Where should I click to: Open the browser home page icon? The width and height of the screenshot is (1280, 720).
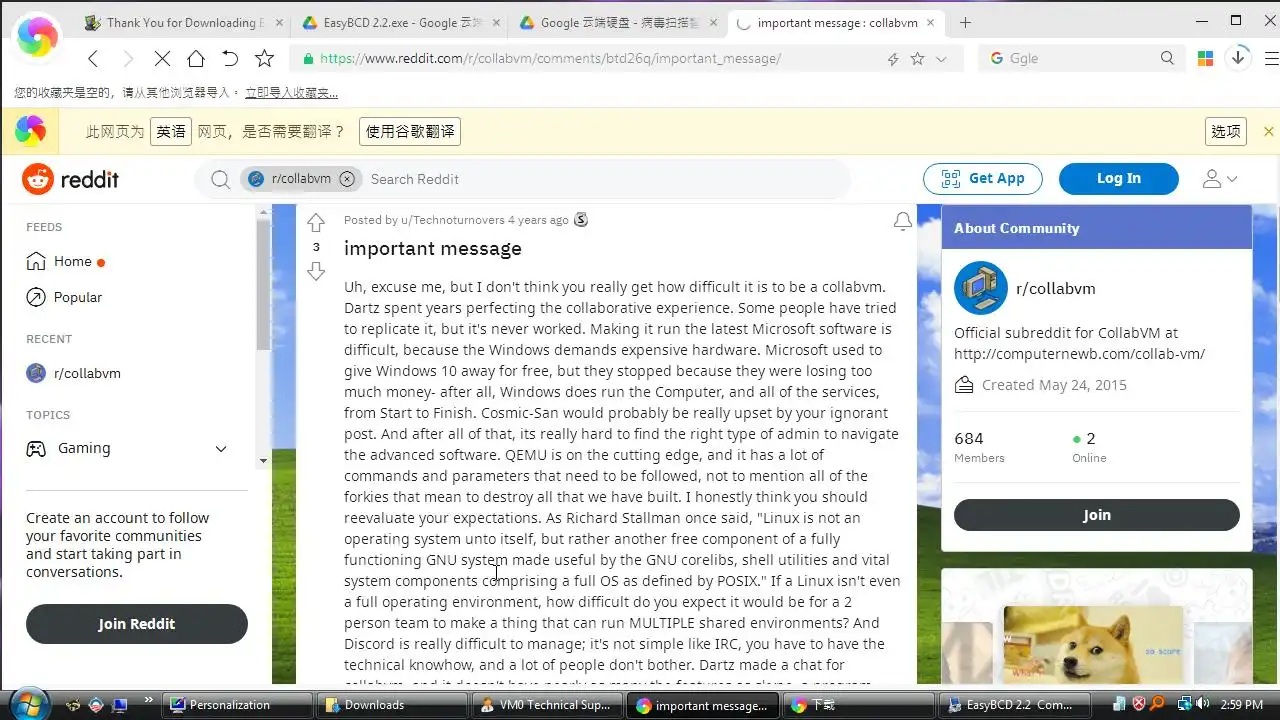coord(196,59)
